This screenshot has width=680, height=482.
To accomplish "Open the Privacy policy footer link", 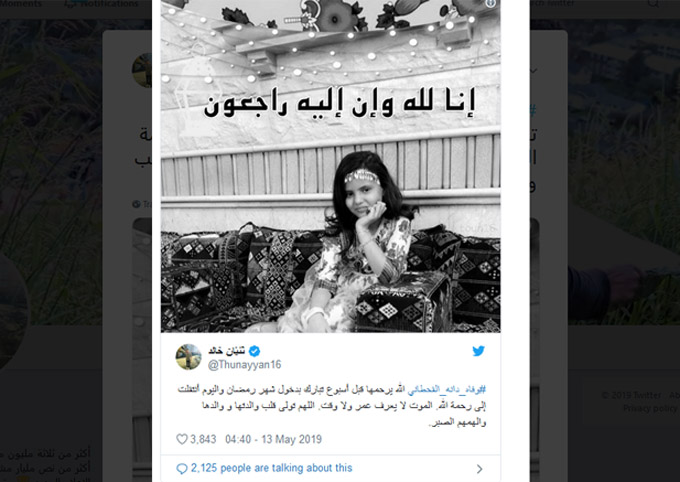I will click(x=650, y=408).
